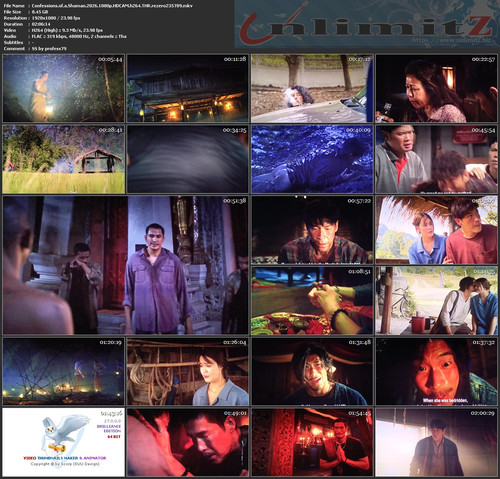
Task: Select the large 00:51:38 thumbnail
Action: coord(126,265)
